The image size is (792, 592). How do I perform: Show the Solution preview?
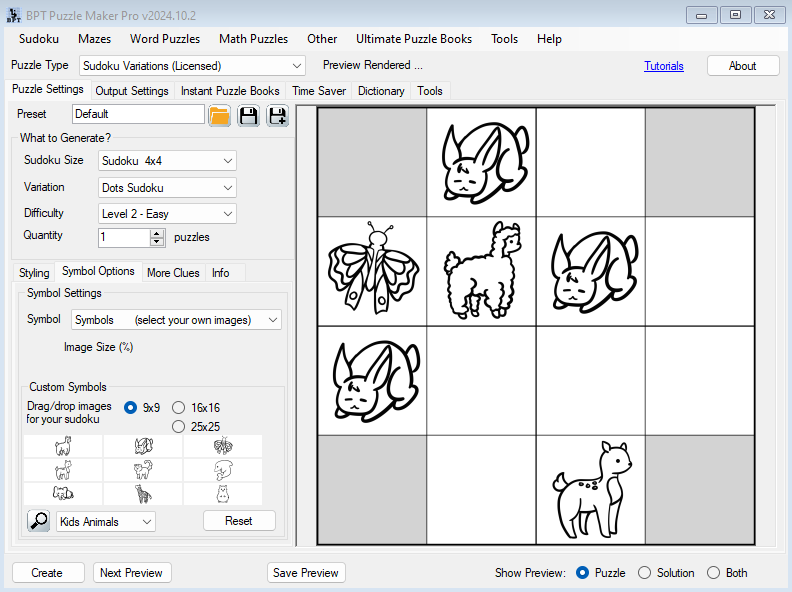point(645,573)
